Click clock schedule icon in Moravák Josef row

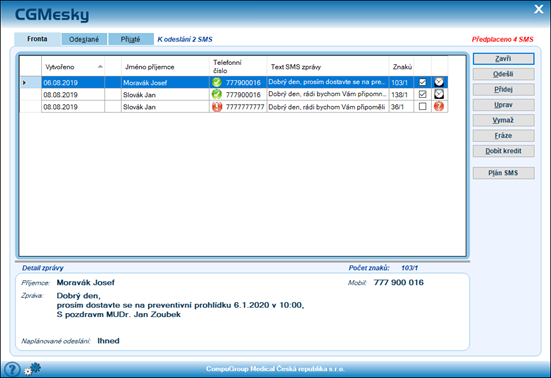[439, 82]
